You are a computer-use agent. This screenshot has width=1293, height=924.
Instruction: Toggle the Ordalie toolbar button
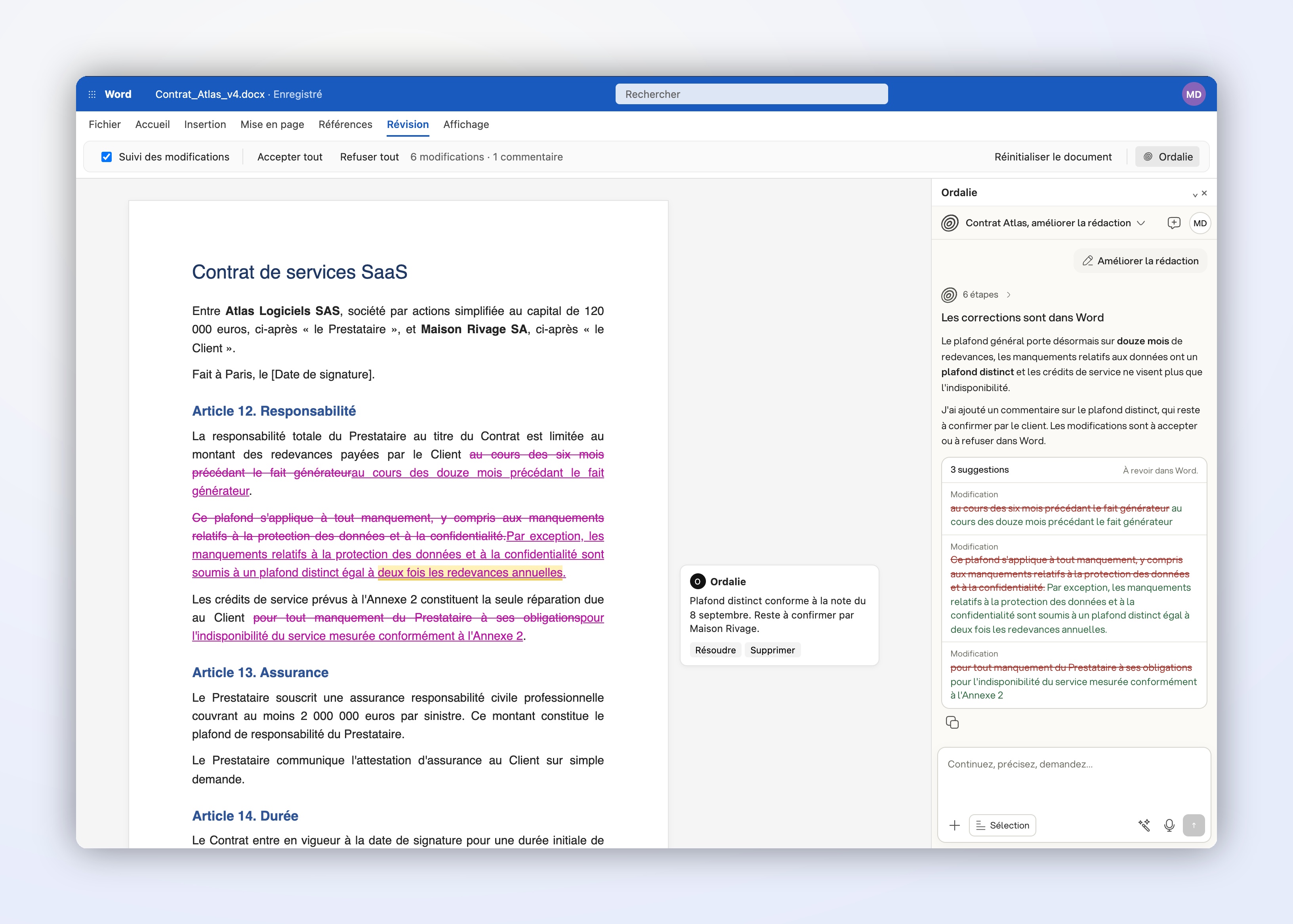point(1167,157)
